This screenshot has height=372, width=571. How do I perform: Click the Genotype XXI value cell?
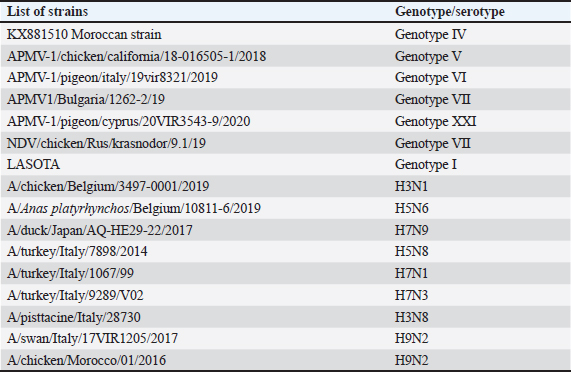(436, 121)
